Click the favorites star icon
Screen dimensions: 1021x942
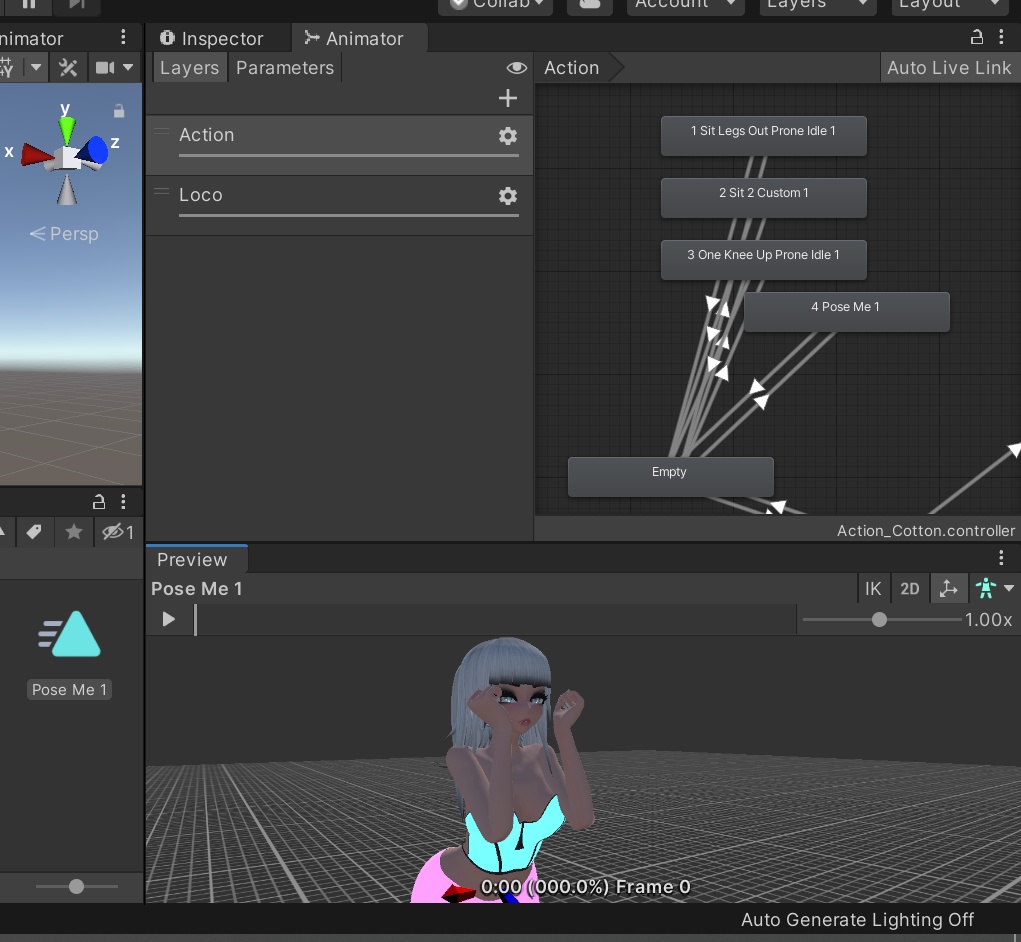74,532
